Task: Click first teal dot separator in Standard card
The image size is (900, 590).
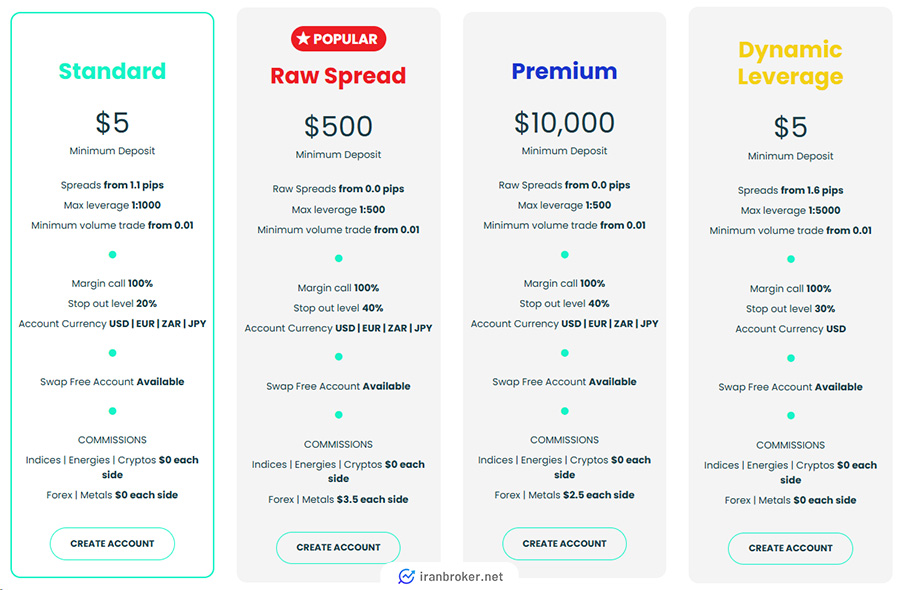Action: (x=112, y=254)
